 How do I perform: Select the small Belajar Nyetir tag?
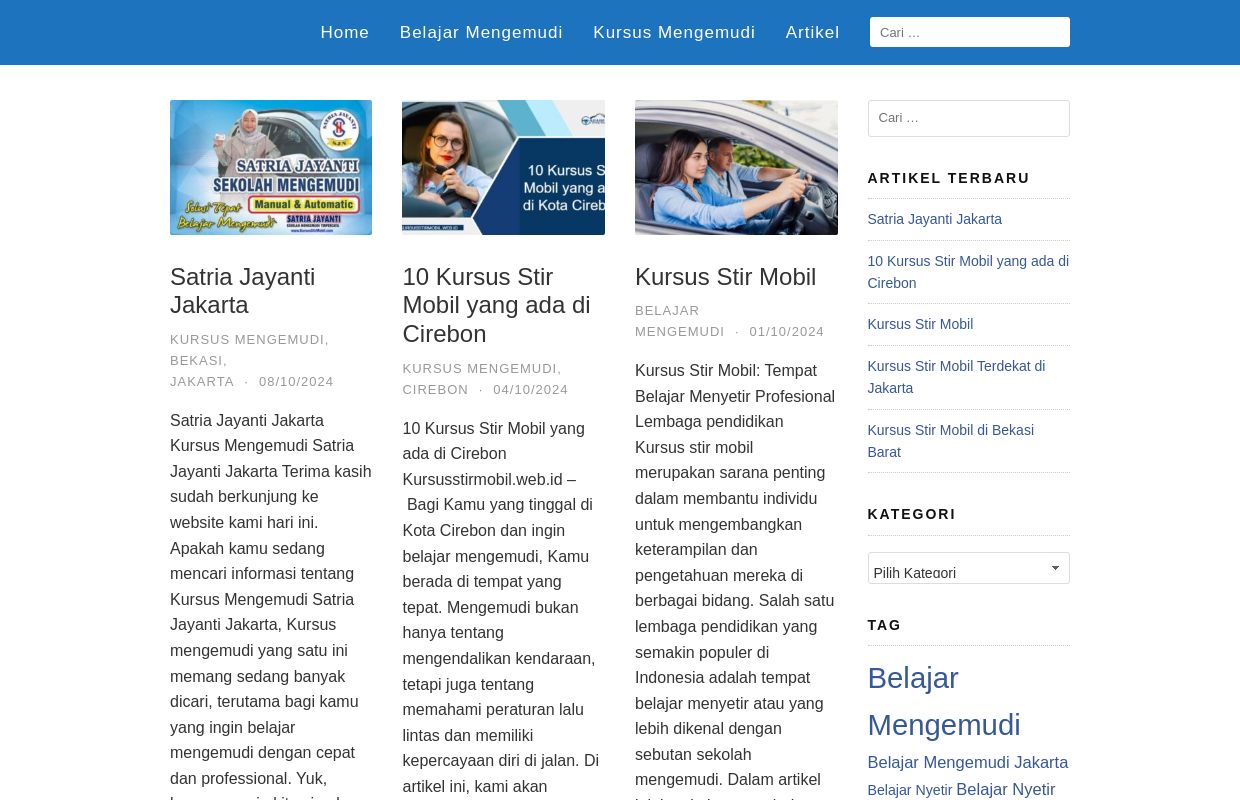point(909,790)
